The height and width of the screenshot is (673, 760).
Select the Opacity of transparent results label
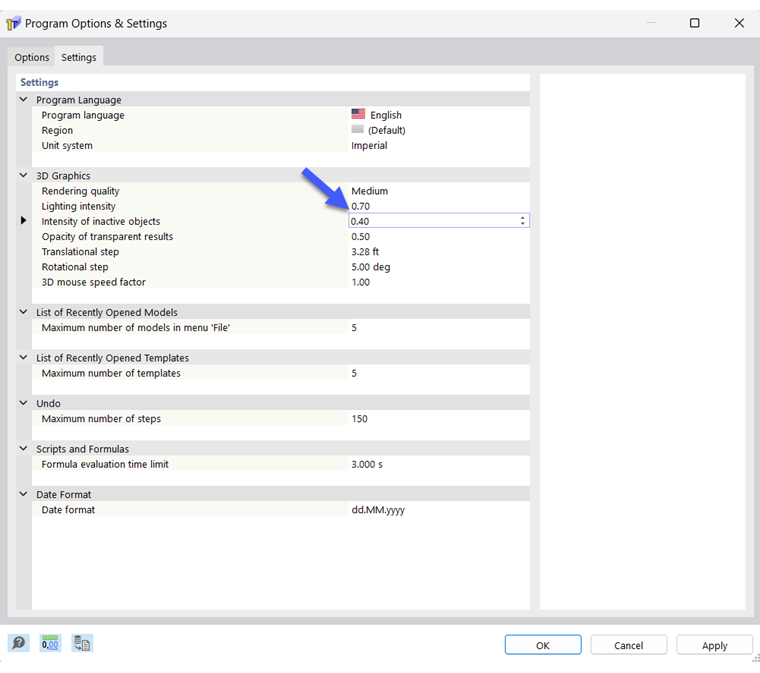click(x=107, y=236)
